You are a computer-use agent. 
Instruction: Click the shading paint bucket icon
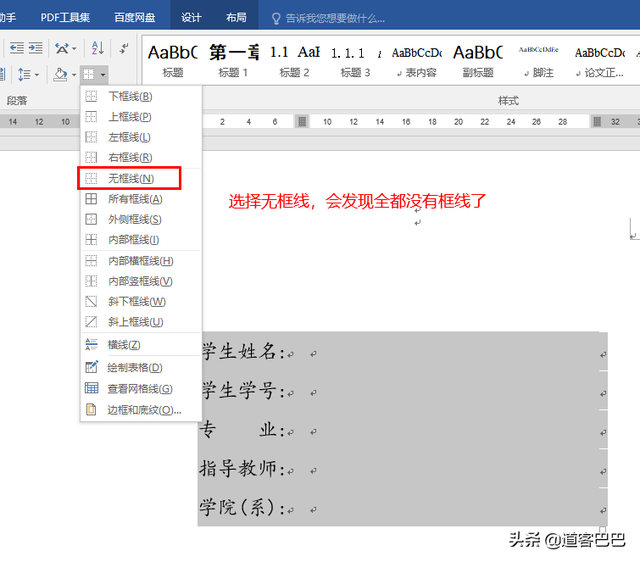coord(60,75)
